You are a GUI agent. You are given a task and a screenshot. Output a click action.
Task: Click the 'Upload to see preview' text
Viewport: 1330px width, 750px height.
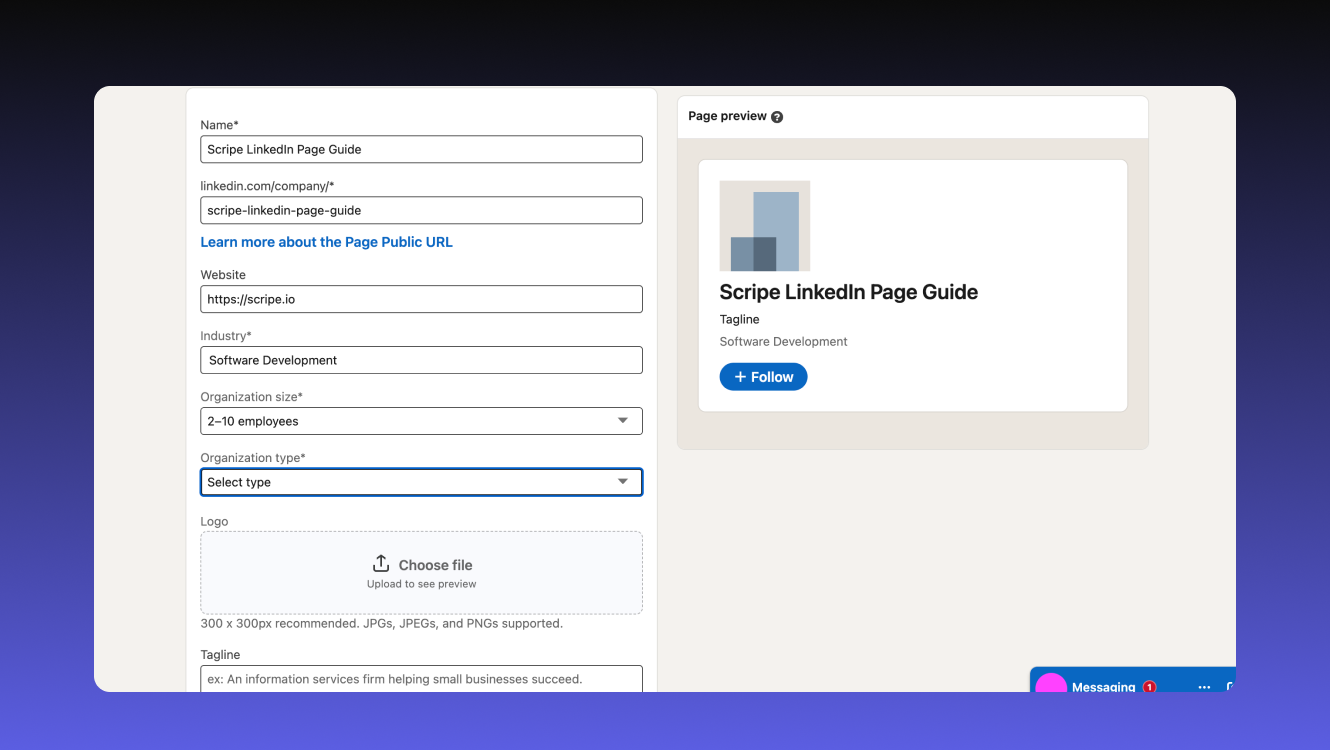point(421,584)
